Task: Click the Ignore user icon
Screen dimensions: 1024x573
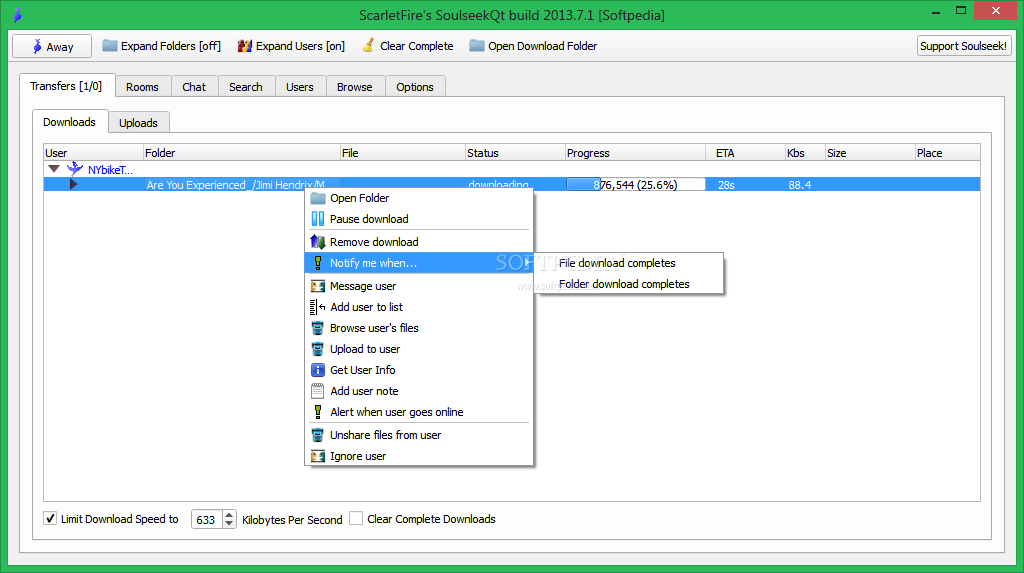Action: click(x=318, y=456)
